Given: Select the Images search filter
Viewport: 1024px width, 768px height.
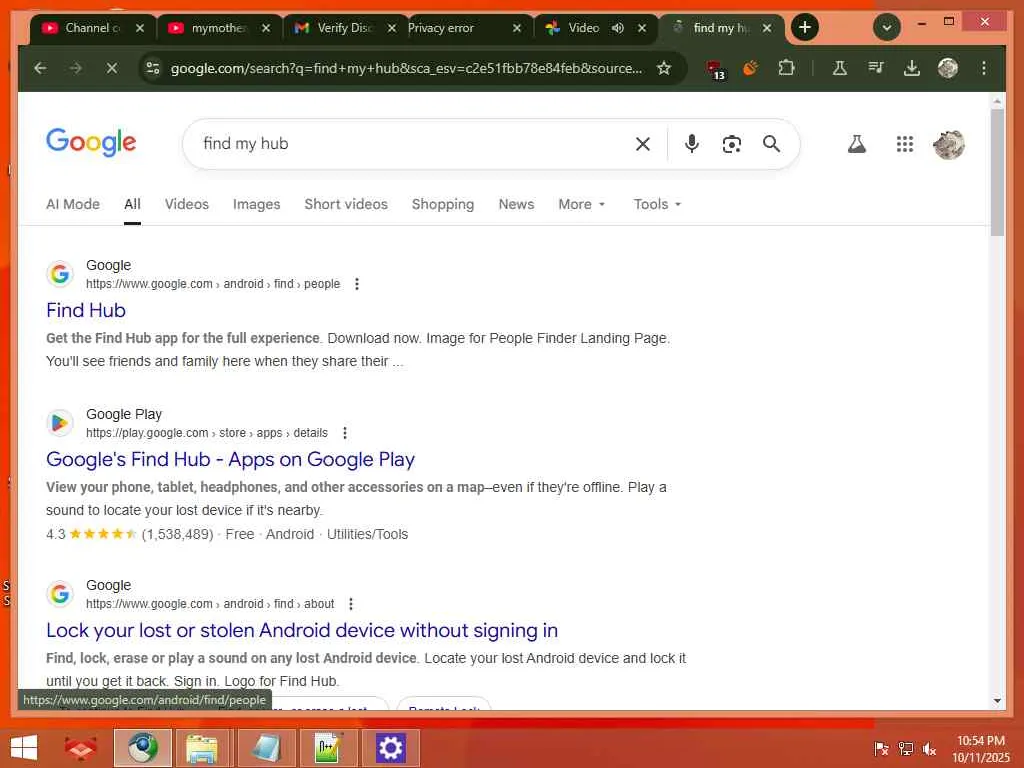Looking at the screenshot, I should click(257, 204).
